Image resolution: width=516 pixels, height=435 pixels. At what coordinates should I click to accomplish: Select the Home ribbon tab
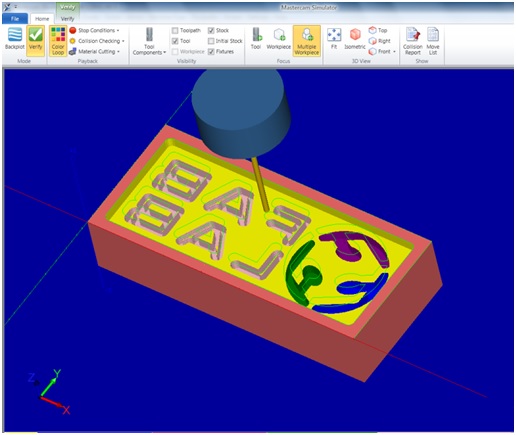tap(42, 19)
